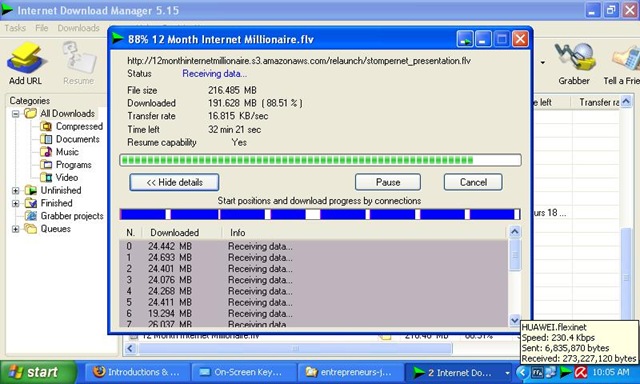Click the horizontal scrollbar left arrow

[x=130, y=348]
